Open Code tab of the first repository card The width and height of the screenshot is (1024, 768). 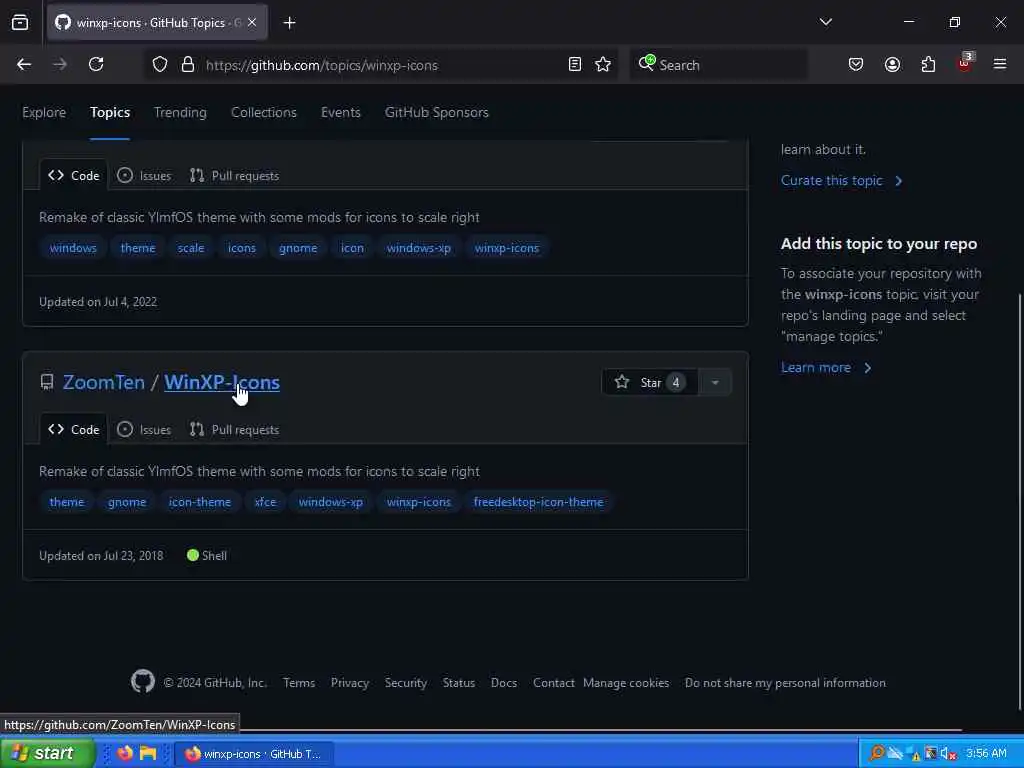[x=74, y=176]
